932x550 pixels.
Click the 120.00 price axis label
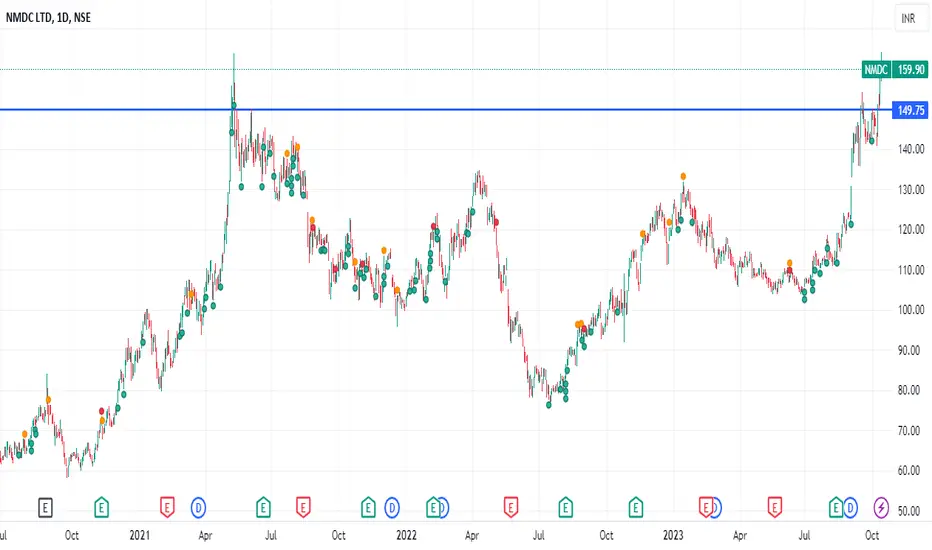(x=911, y=229)
